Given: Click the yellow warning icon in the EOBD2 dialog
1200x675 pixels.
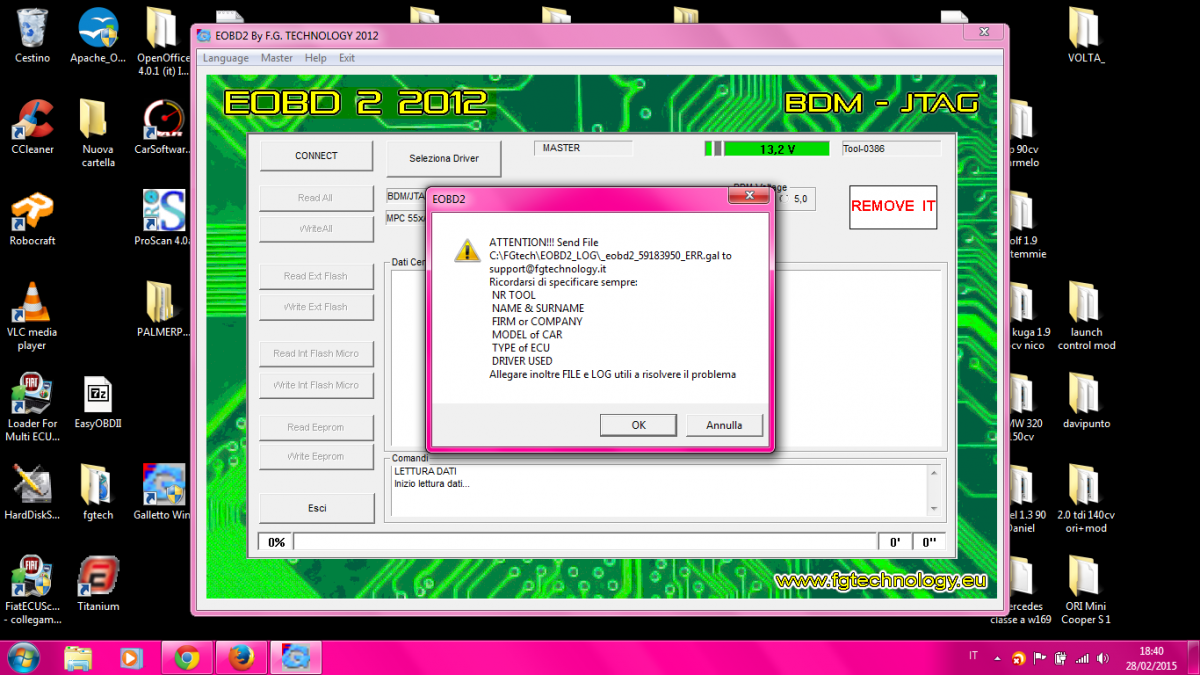Looking at the screenshot, I should coord(467,250).
